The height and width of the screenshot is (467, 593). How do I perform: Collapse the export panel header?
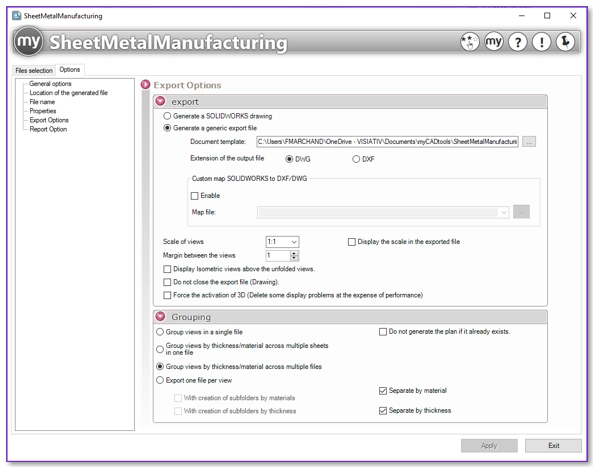pos(161,101)
